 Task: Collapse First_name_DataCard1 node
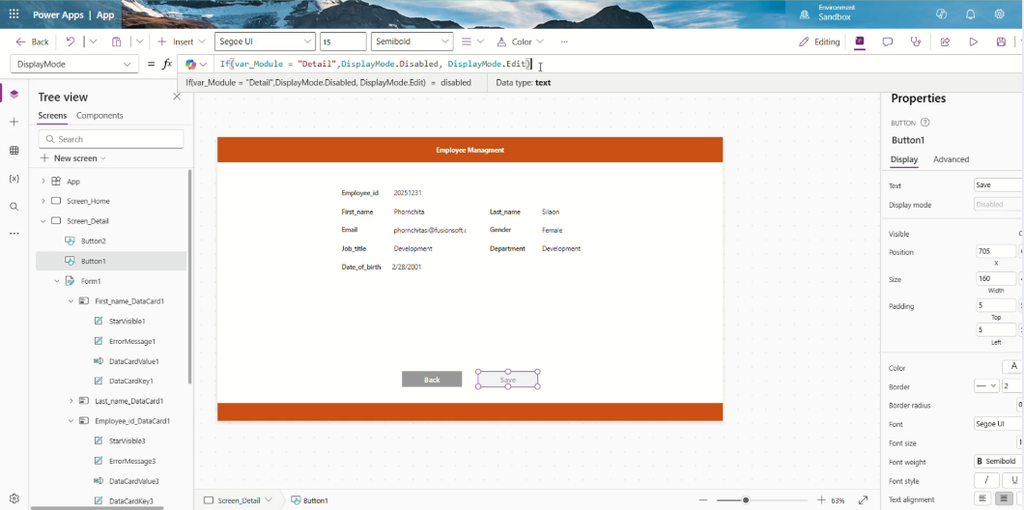(71, 302)
